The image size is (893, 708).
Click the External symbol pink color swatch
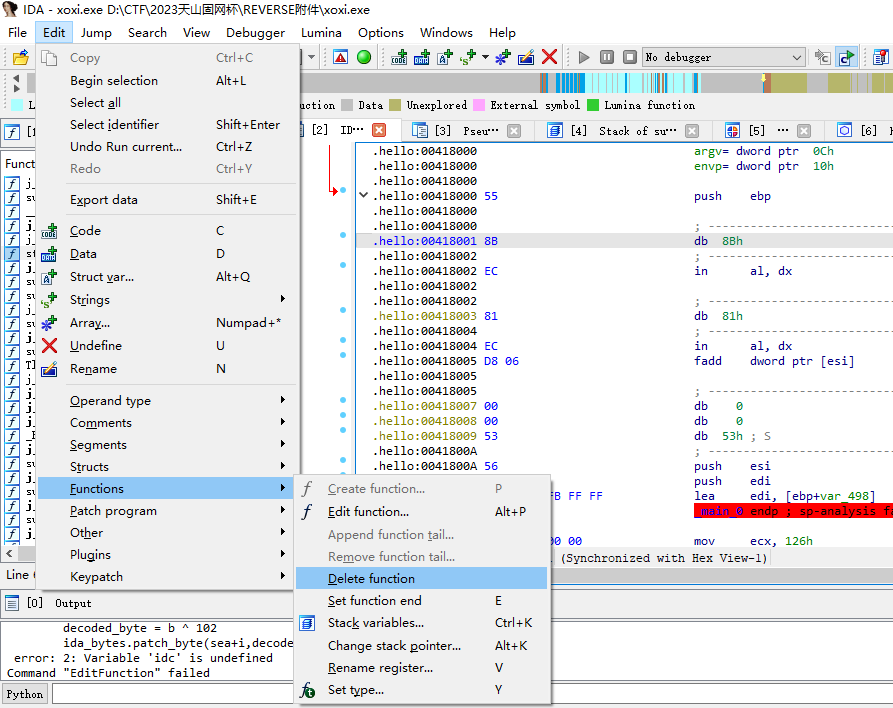(480, 105)
